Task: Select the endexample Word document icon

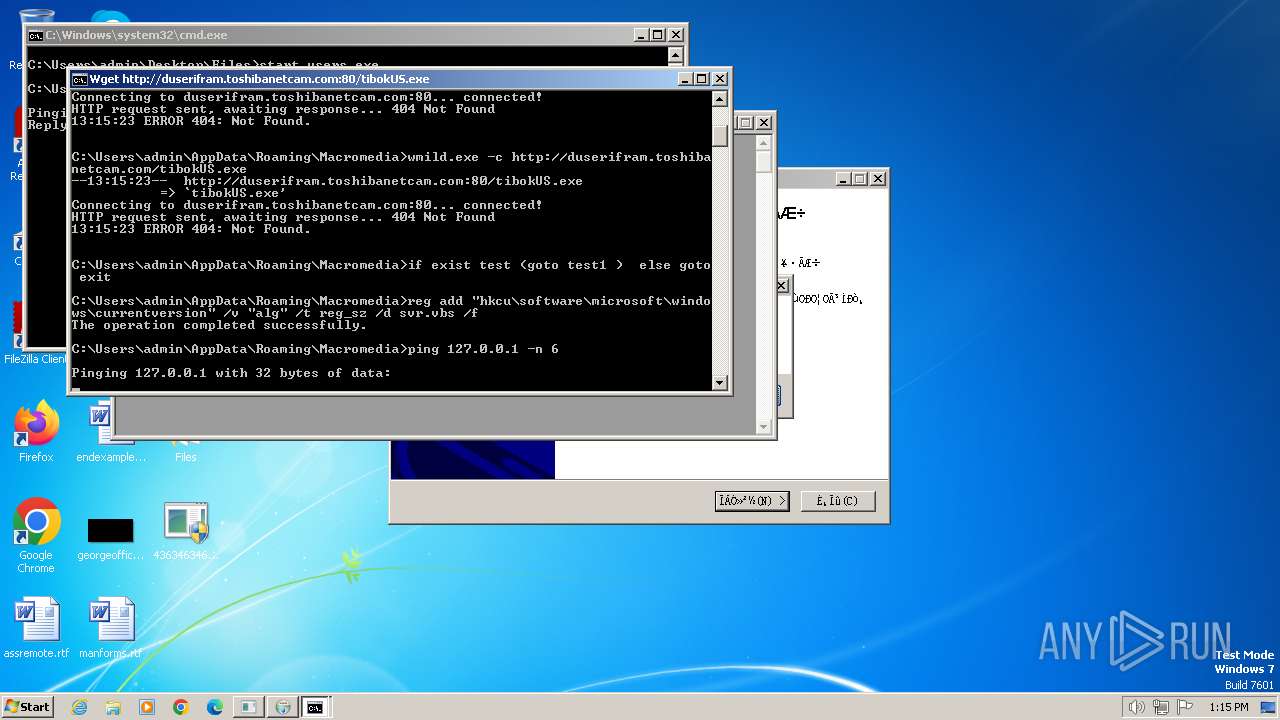Action: 110,432
